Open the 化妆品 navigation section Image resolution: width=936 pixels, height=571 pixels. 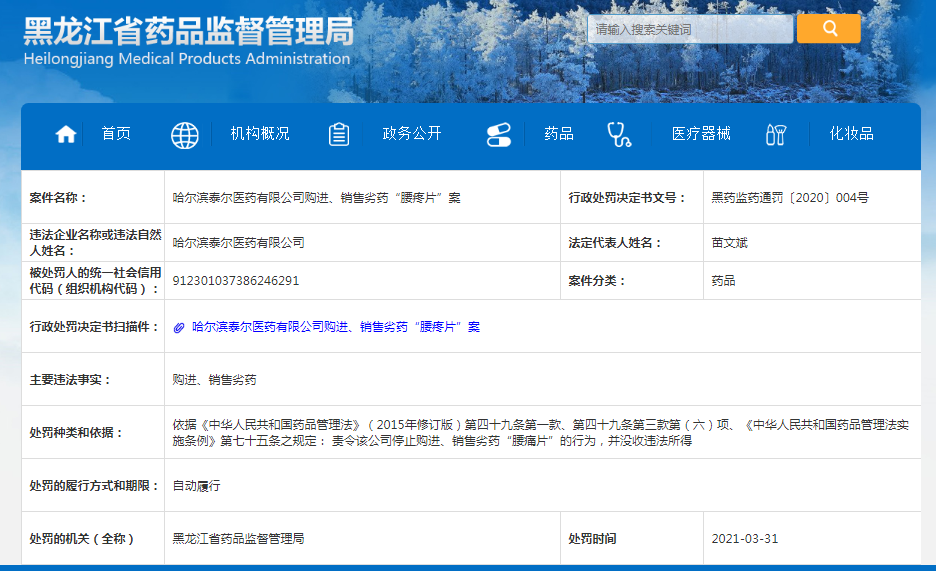coord(851,134)
